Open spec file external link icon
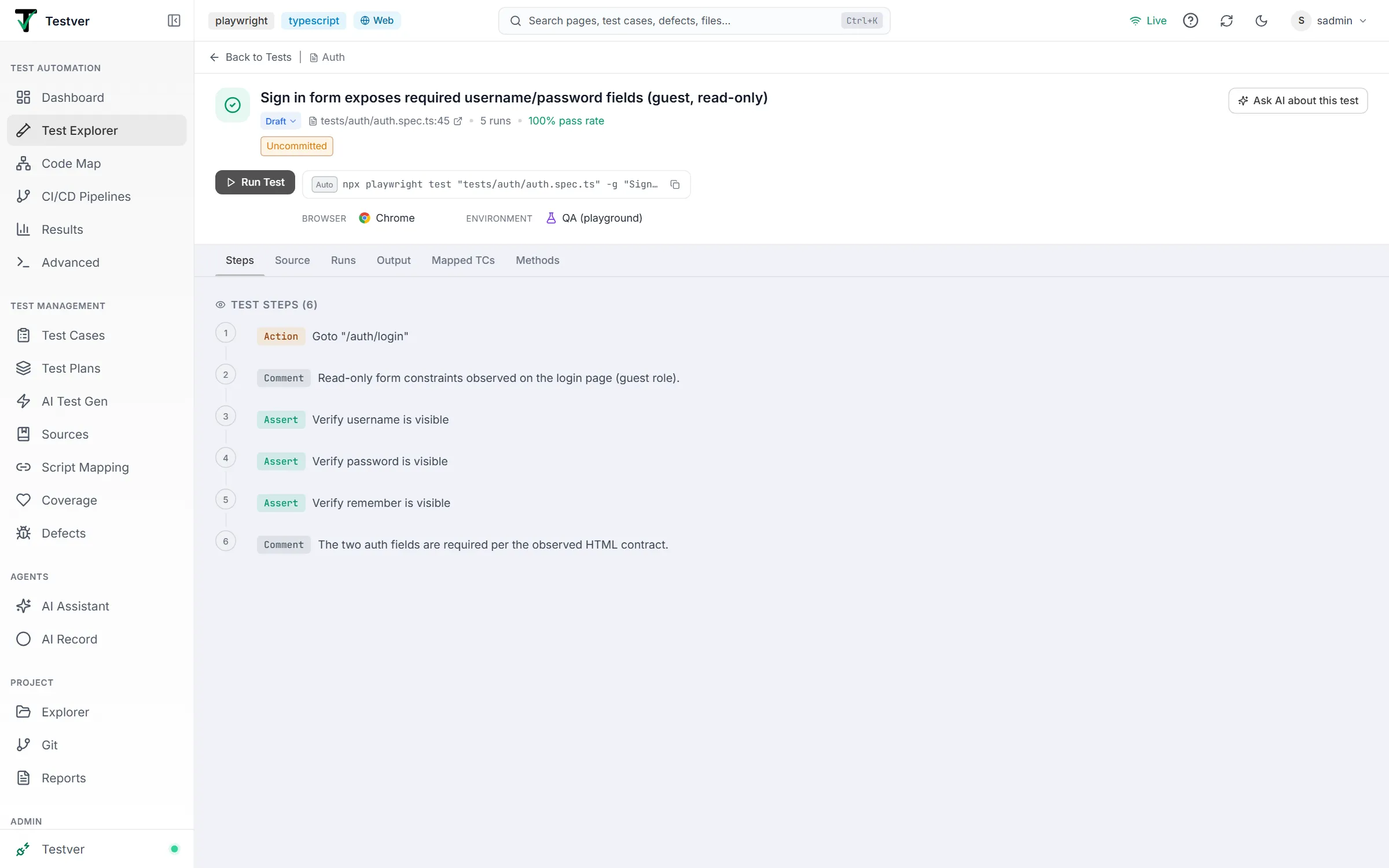Screen dimensions: 1389x868 click(x=458, y=121)
